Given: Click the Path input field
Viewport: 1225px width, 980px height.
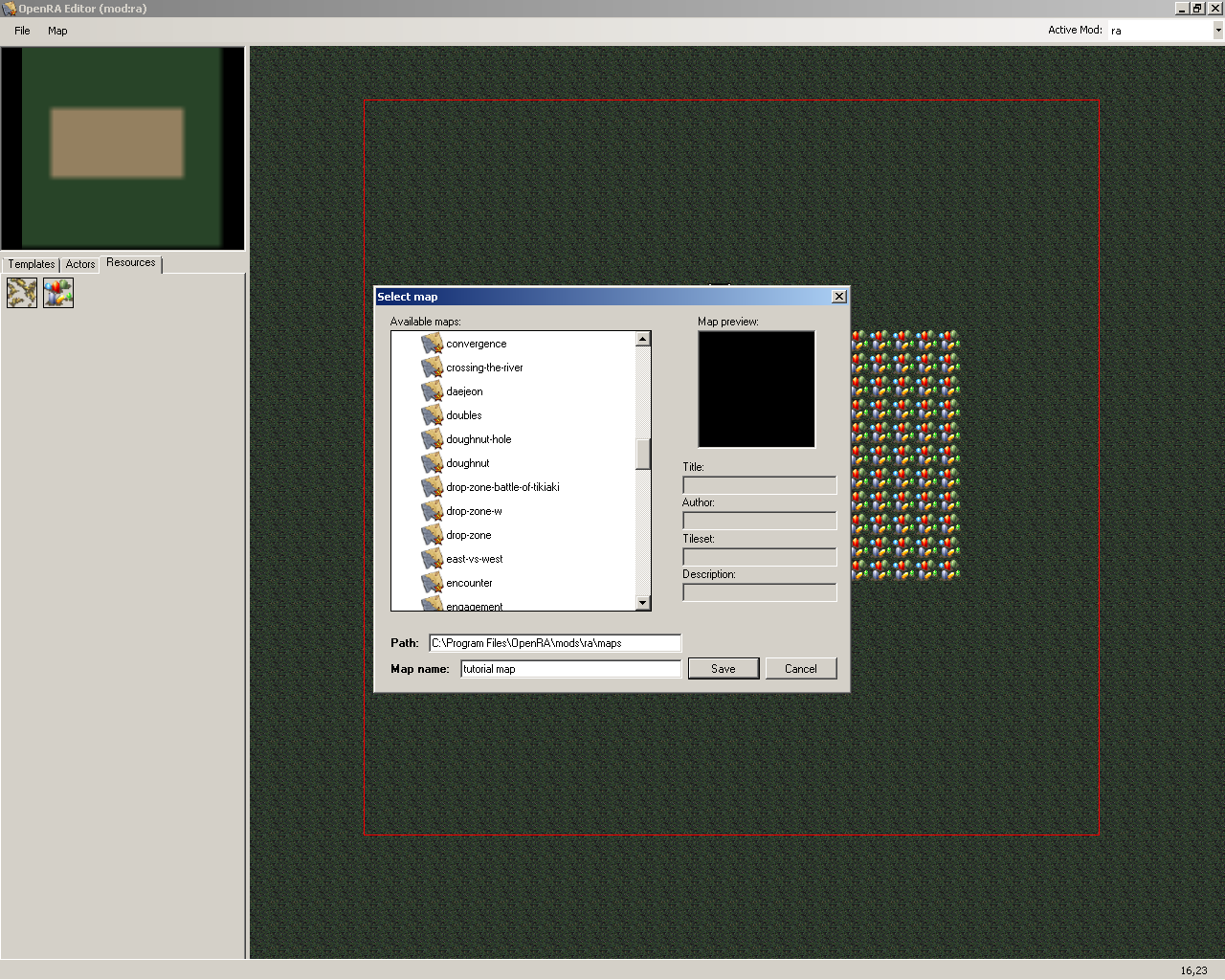Looking at the screenshot, I should 555,643.
